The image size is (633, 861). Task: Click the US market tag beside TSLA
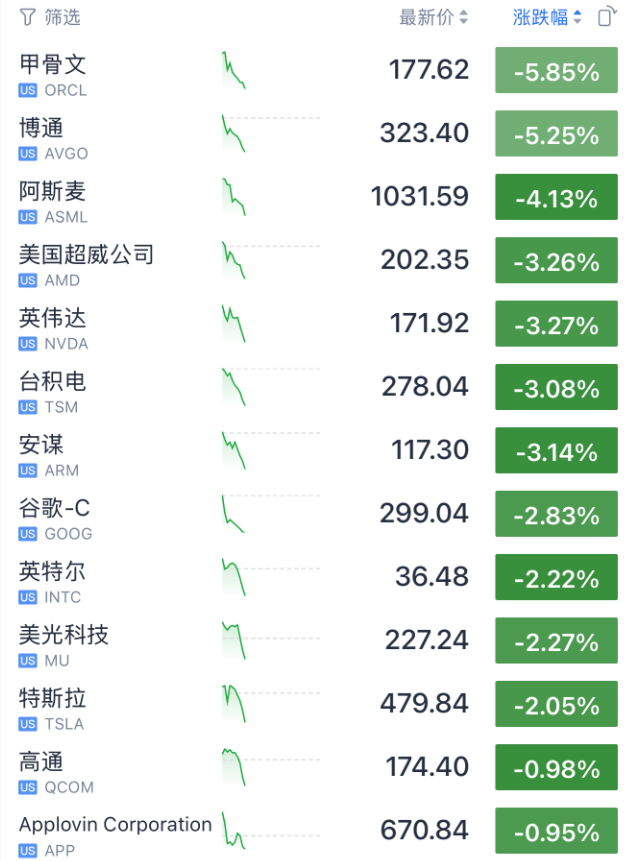point(28,724)
